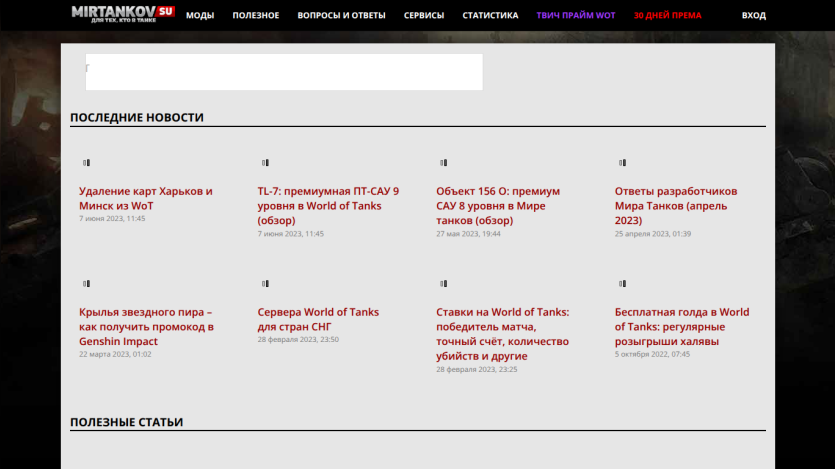Open Бесплатная голда в World of Tanks
Screen dimensions: 835x469
(x=682, y=326)
